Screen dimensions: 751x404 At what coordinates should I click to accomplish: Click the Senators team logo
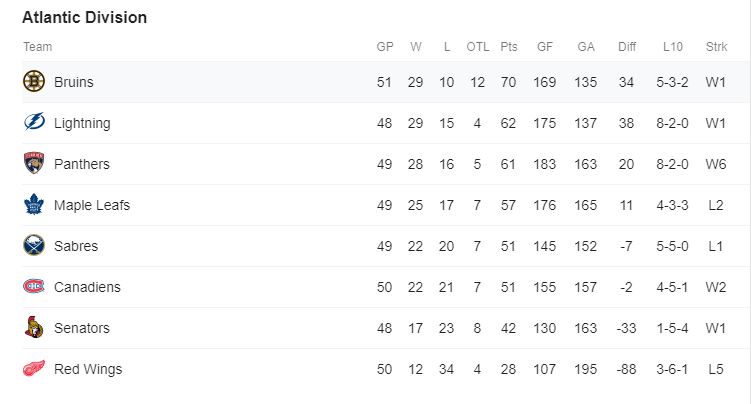pyautogui.click(x=34, y=327)
